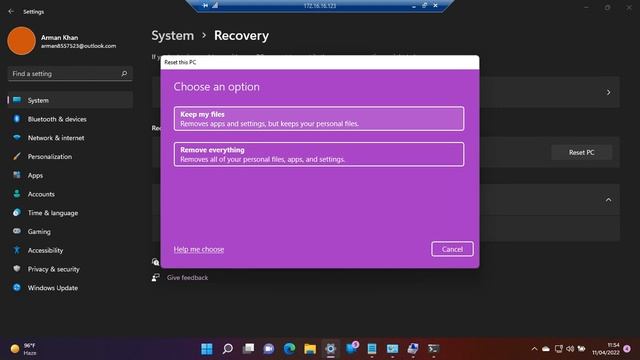Image resolution: width=640 pixels, height=360 pixels.
Task: Click the Bluetooth icon in sidebar
Action: coord(17,119)
